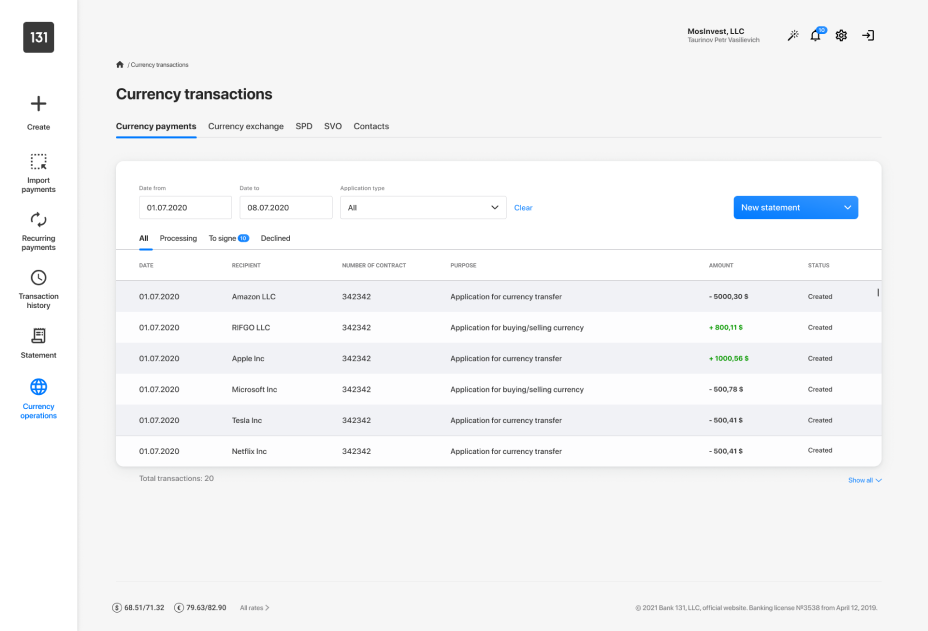Switch to the SPD tab
This screenshot has height=631, width=928.
click(304, 126)
